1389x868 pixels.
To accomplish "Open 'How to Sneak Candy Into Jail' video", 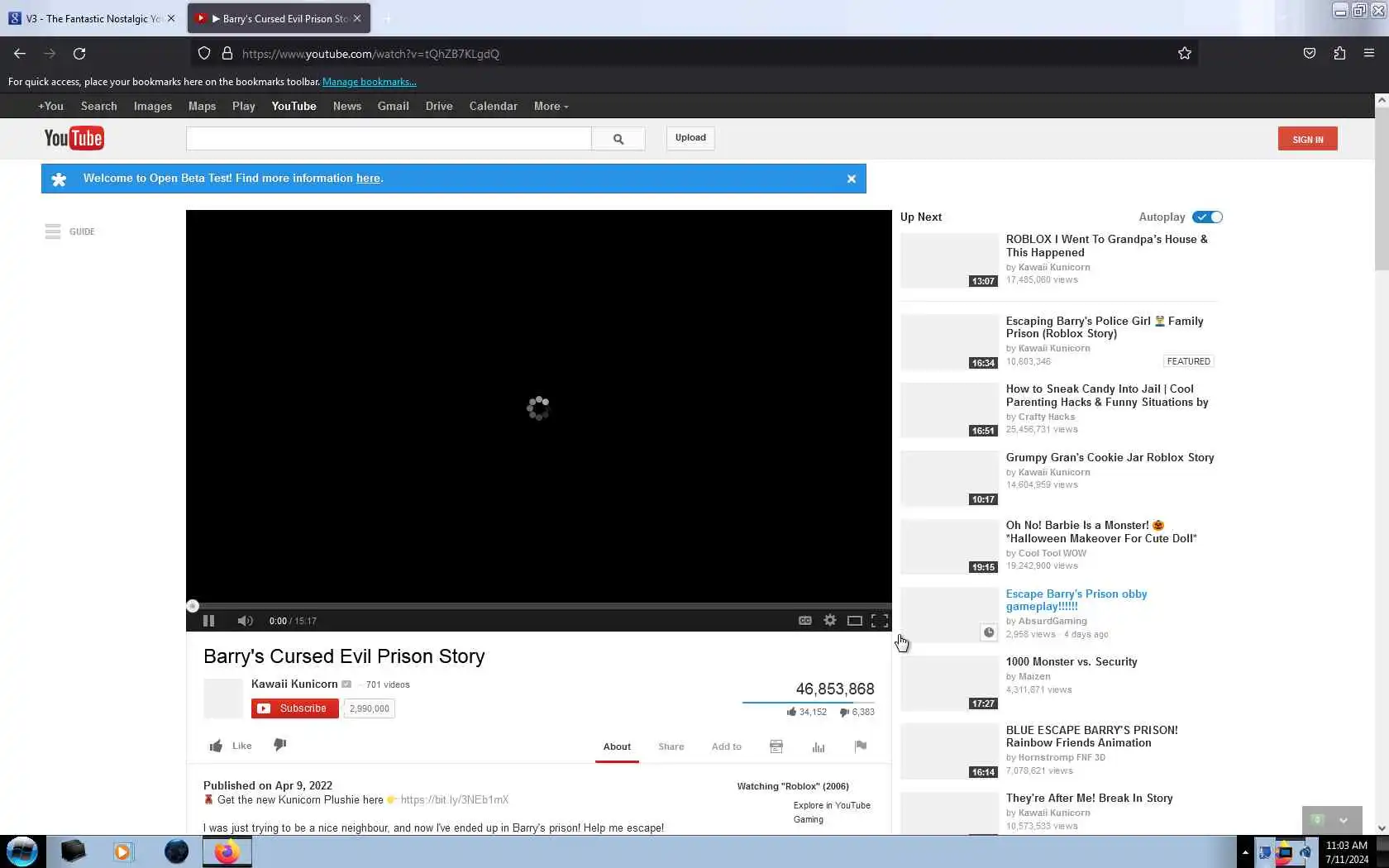I will 1107,395.
